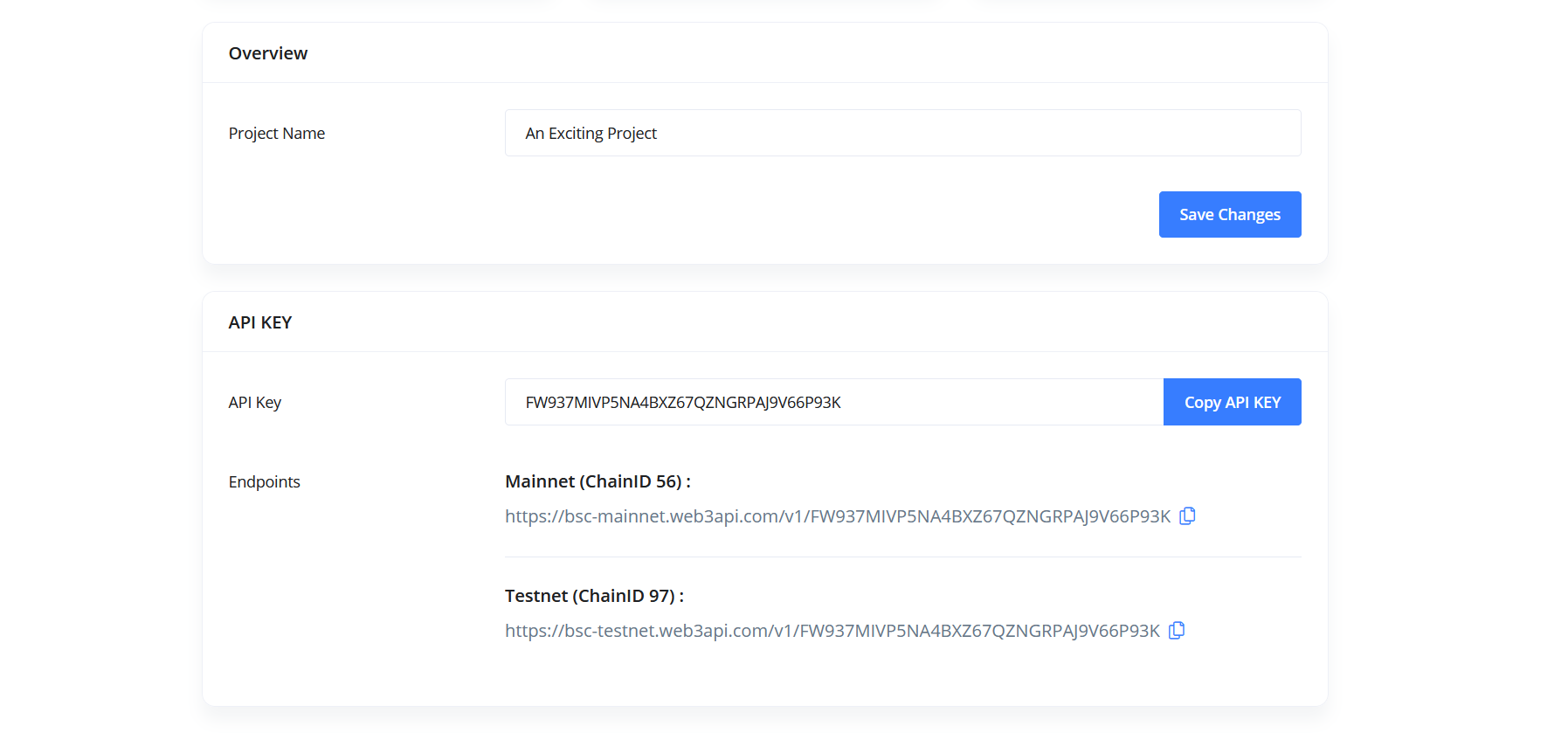Click the API Key field label
The height and width of the screenshot is (733, 1568).
[x=254, y=403]
